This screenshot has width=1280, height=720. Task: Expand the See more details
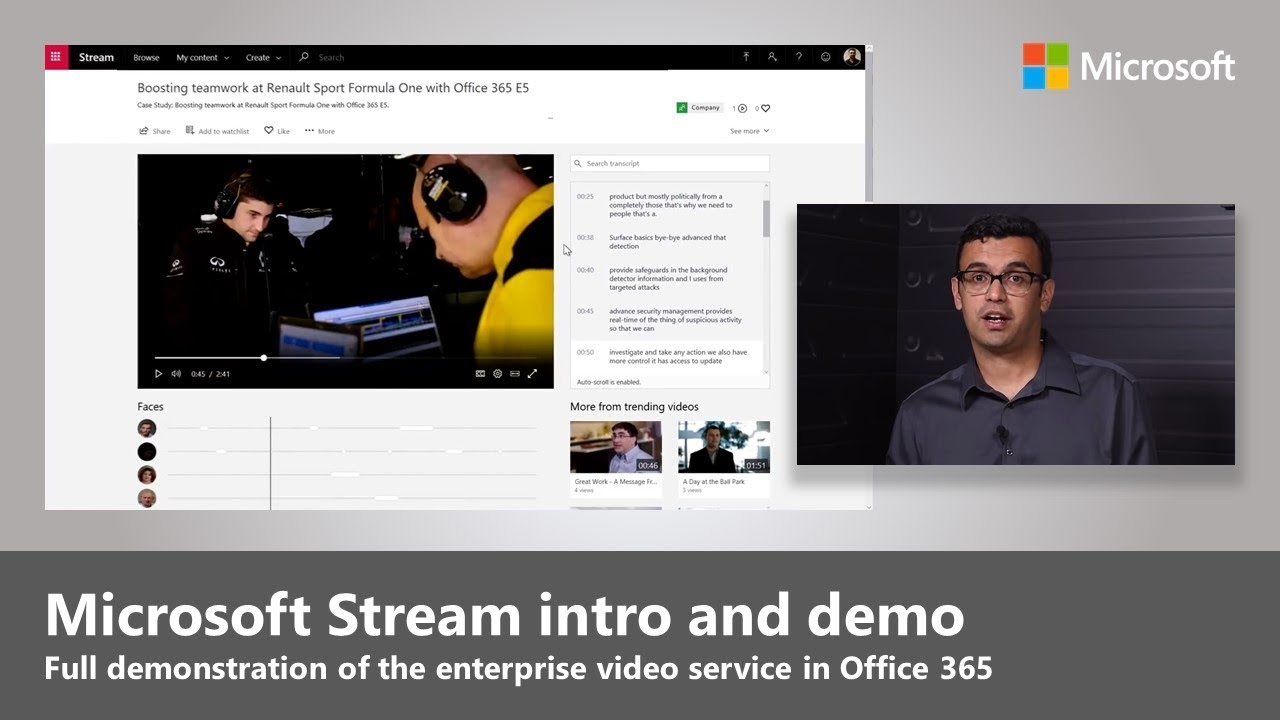coord(749,131)
